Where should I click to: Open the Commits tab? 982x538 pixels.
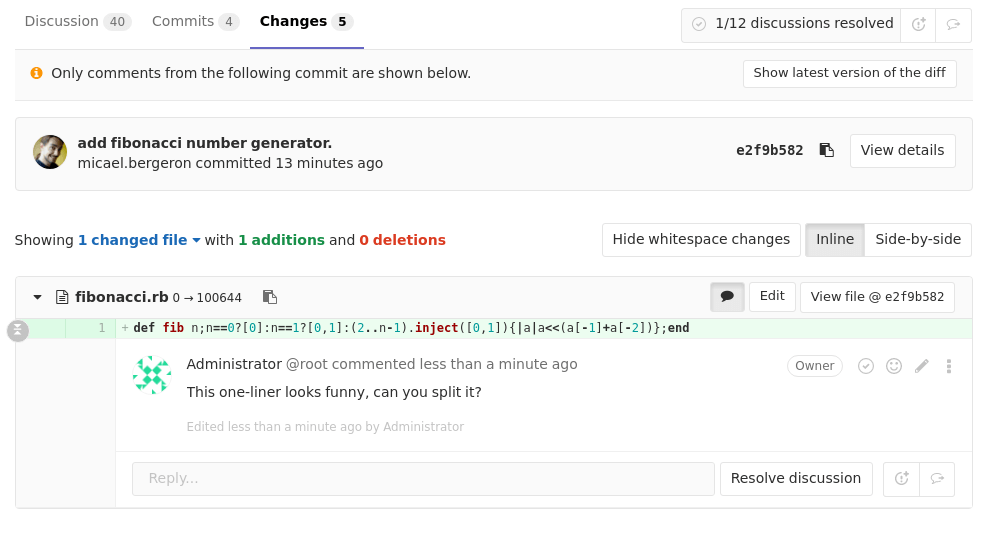tap(195, 22)
